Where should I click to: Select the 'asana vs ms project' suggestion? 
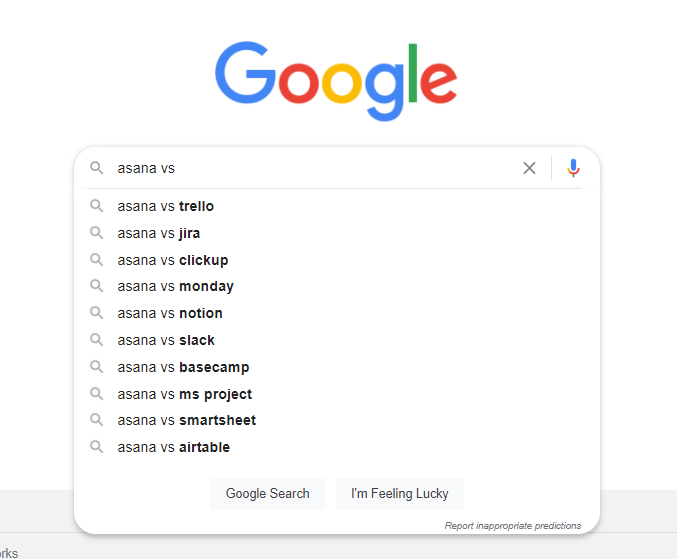pyautogui.click(x=184, y=394)
